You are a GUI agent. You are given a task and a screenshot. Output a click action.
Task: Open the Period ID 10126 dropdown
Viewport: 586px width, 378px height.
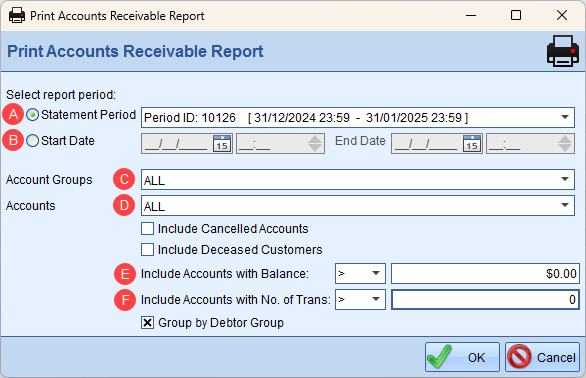(358, 117)
